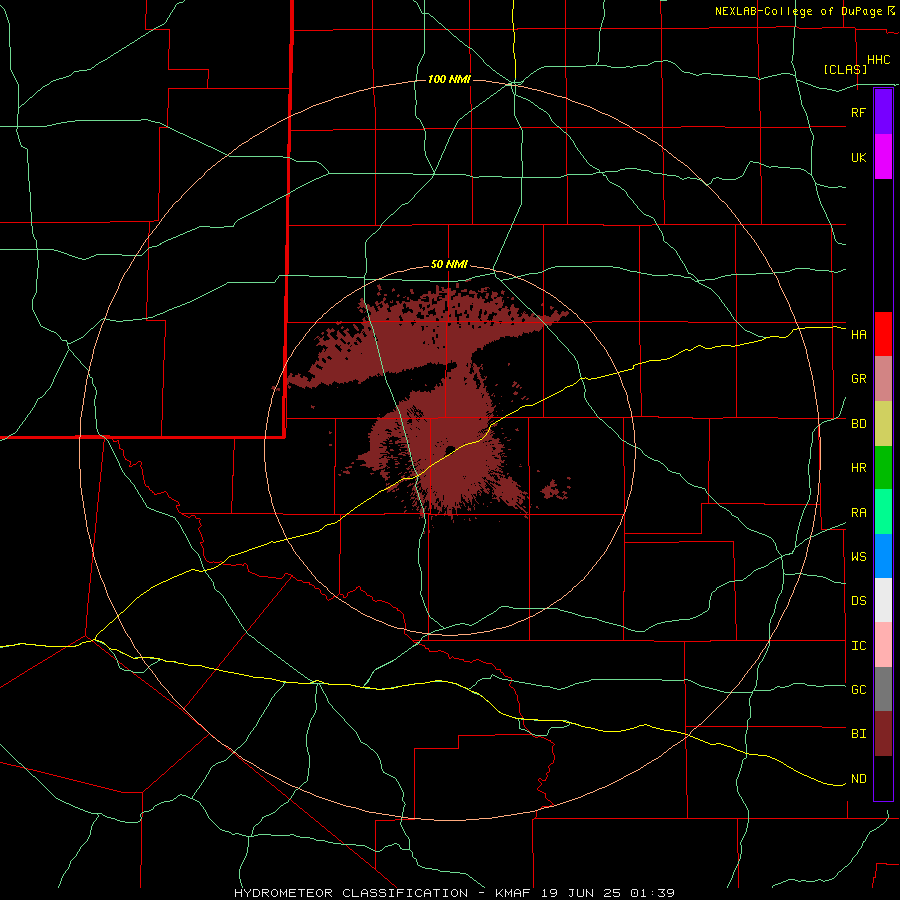Click the ND legend label

(x=859, y=779)
